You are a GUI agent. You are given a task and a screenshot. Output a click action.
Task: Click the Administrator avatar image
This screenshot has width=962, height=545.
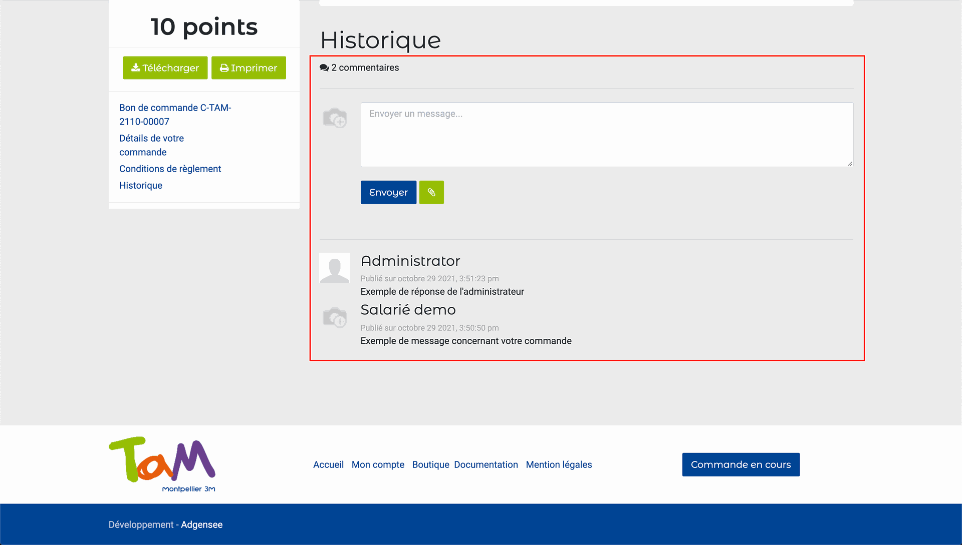tap(334, 269)
